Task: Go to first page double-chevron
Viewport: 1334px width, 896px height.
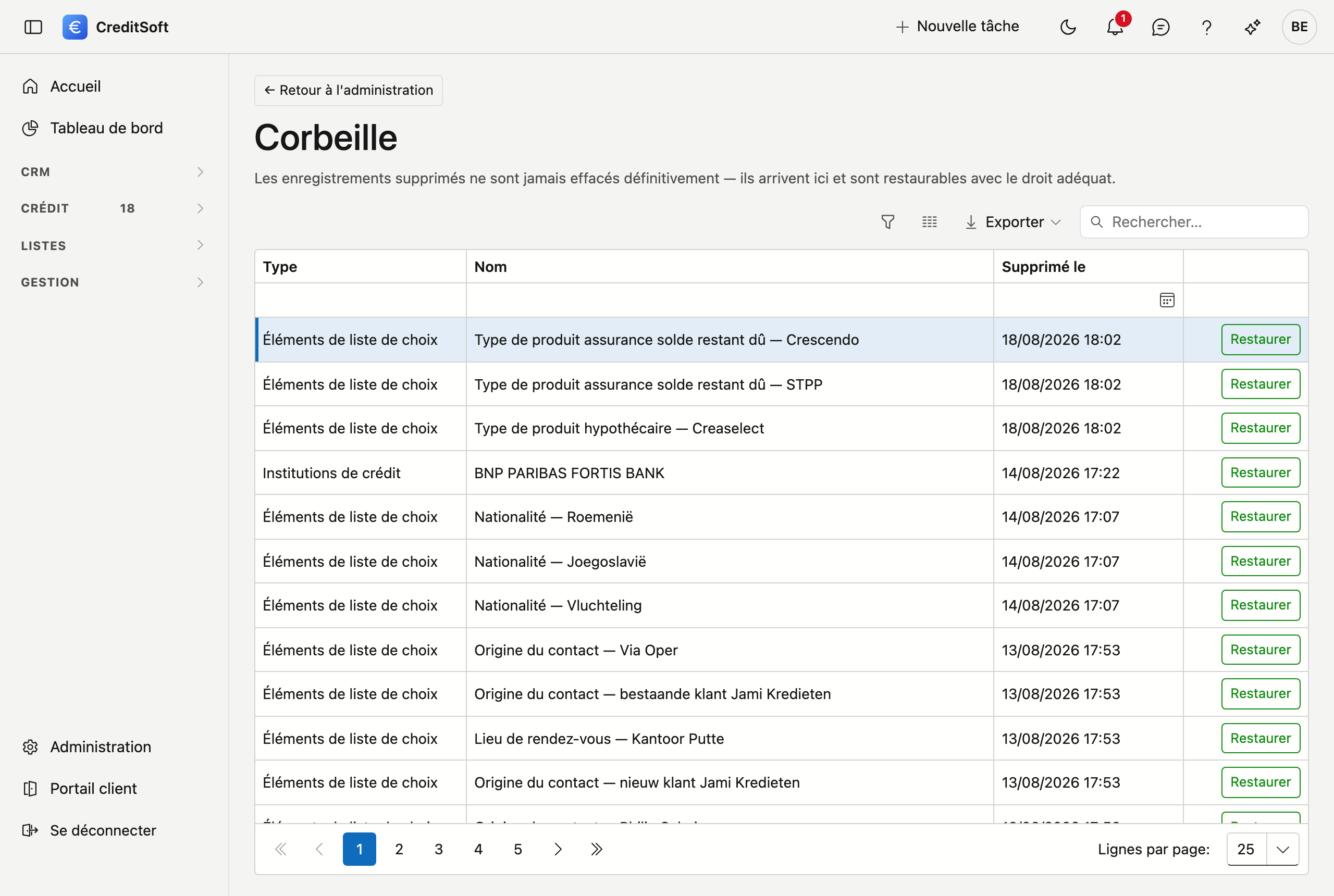Action: (x=280, y=850)
